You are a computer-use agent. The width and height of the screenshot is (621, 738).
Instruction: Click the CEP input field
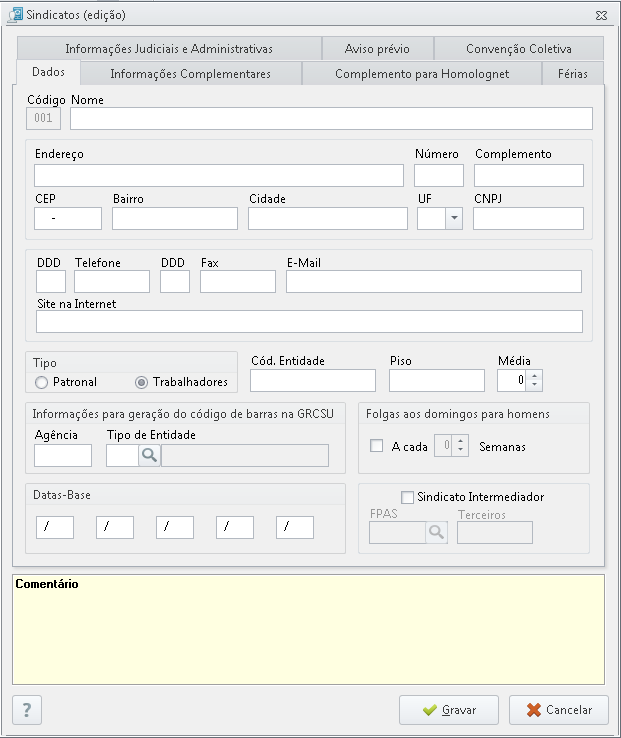coord(68,218)
